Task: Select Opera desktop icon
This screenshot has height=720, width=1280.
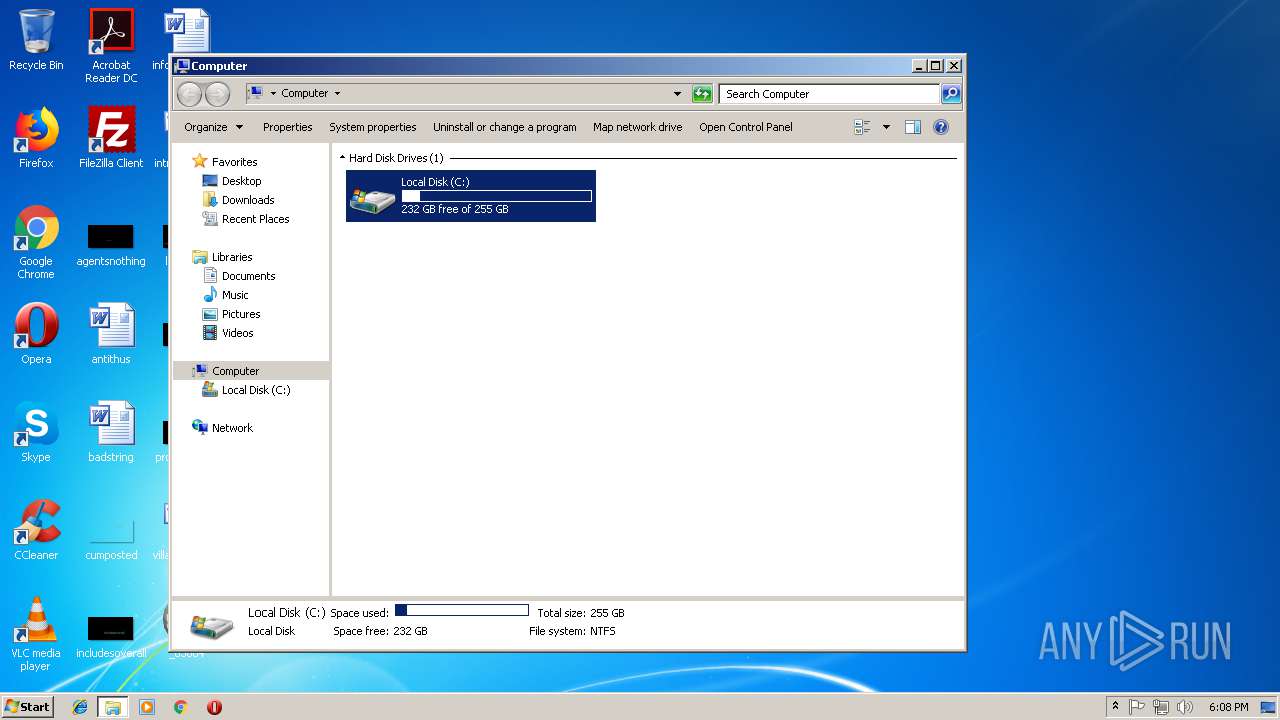Action: coord(36,334)
